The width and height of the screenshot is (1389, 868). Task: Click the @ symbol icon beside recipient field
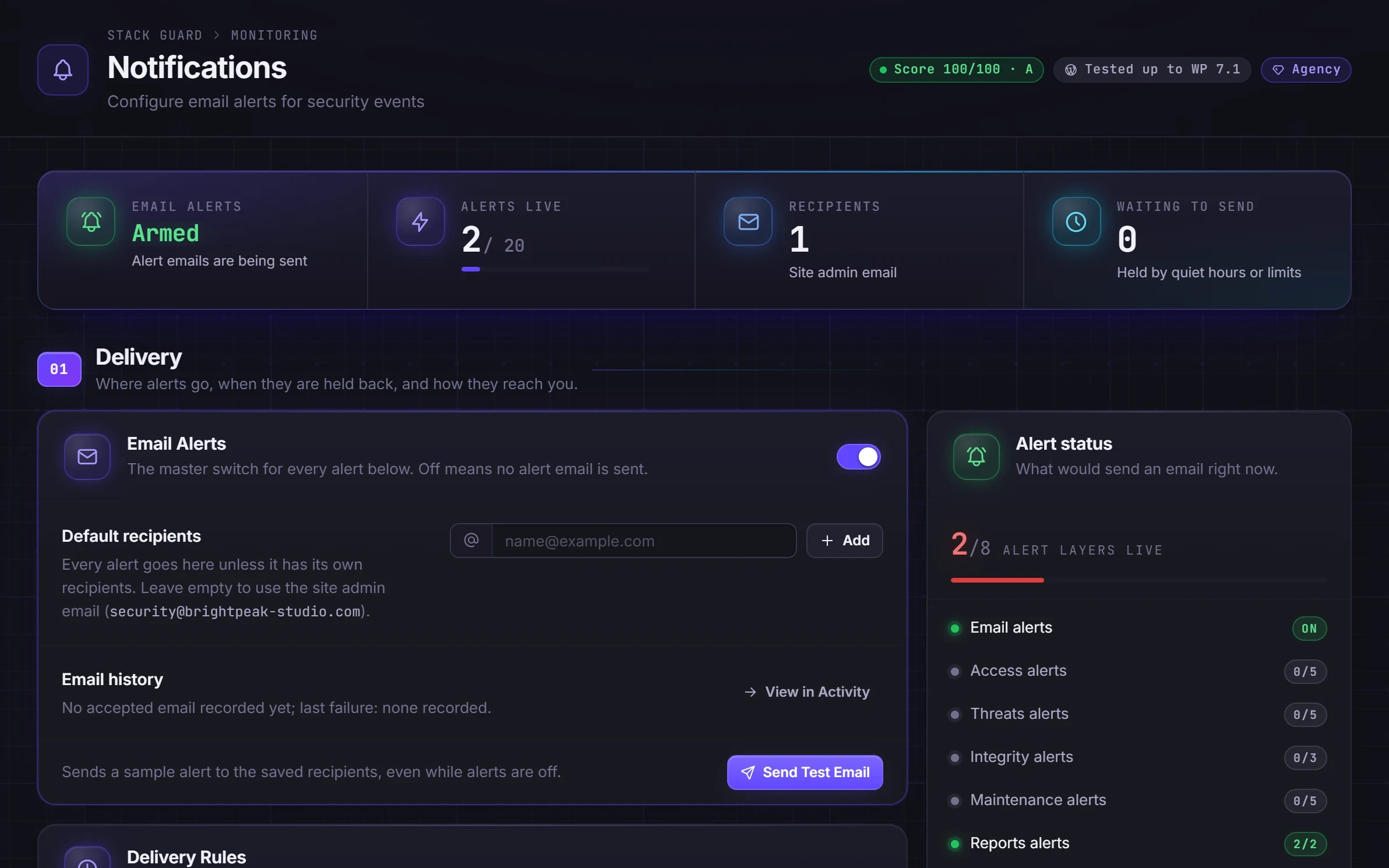pos(471,541)
